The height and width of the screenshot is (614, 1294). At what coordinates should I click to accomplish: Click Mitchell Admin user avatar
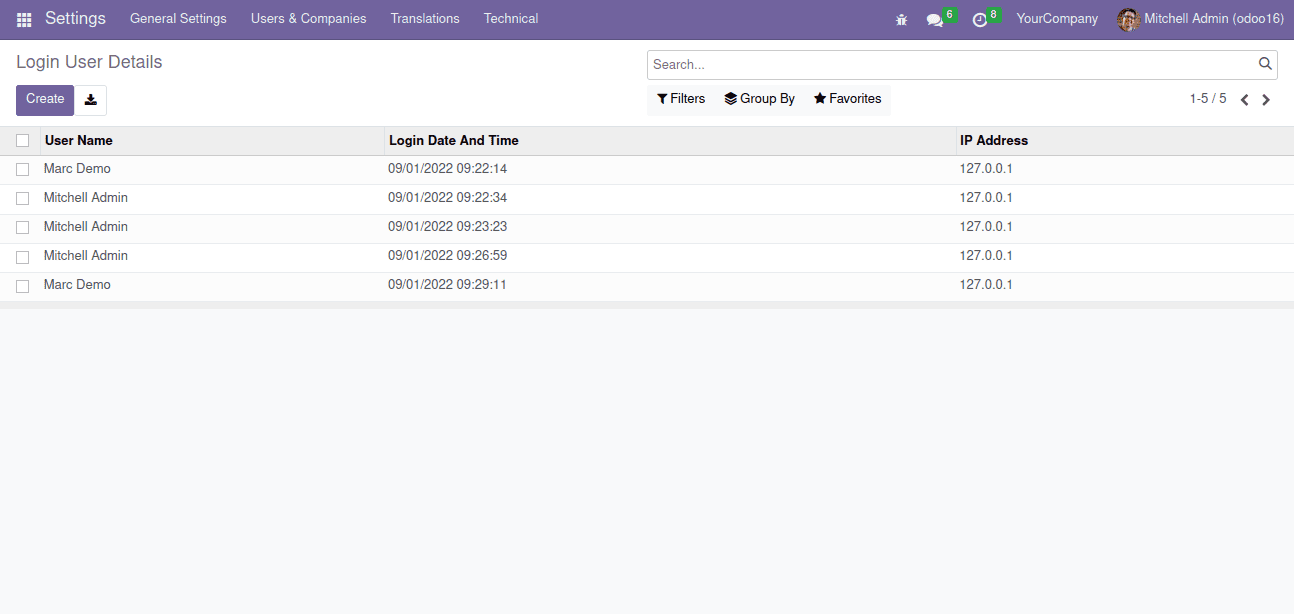(x=1128, y=19)
